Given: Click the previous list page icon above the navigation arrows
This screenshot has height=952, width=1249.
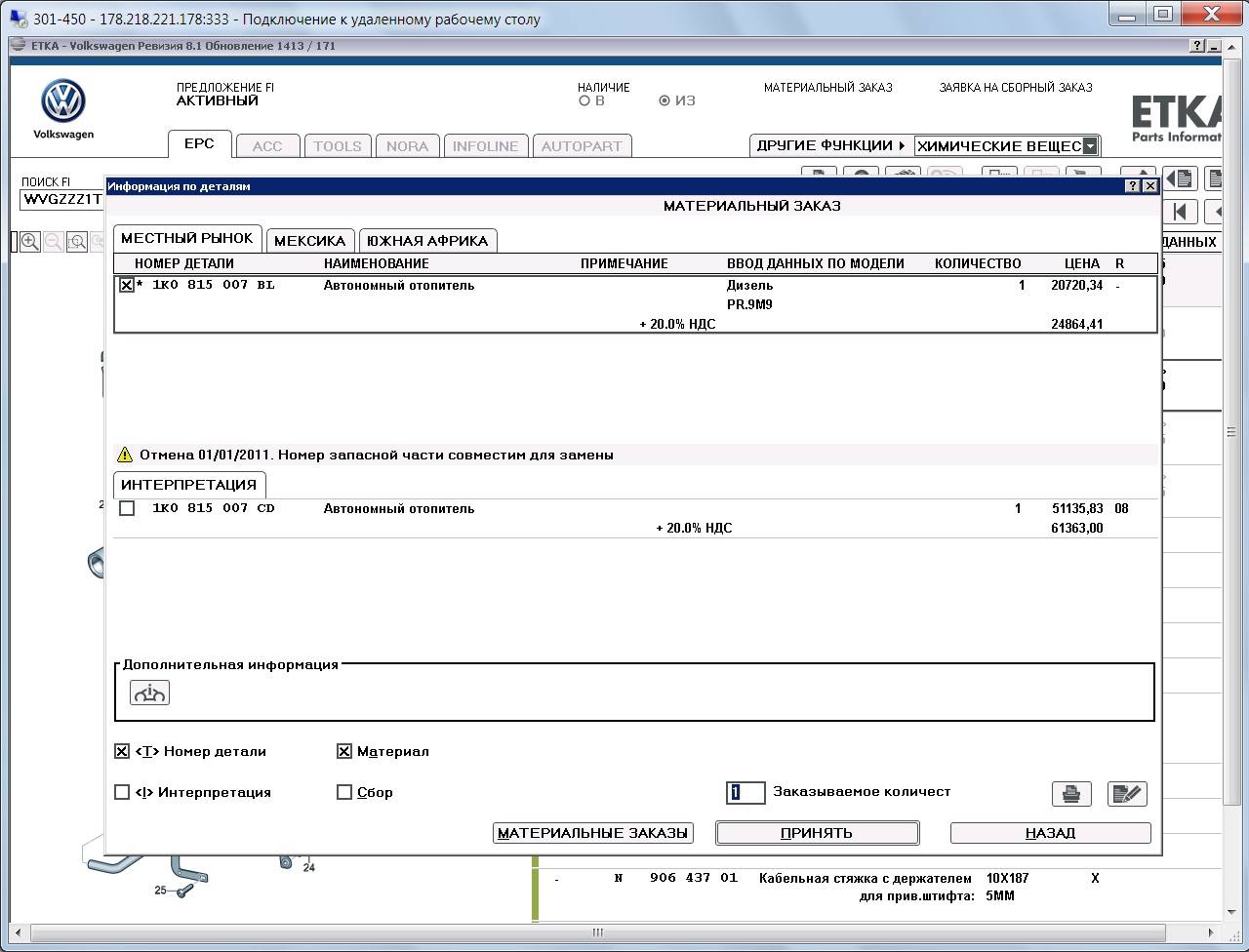Looking at the screenshot, I should click(1180, 178).
